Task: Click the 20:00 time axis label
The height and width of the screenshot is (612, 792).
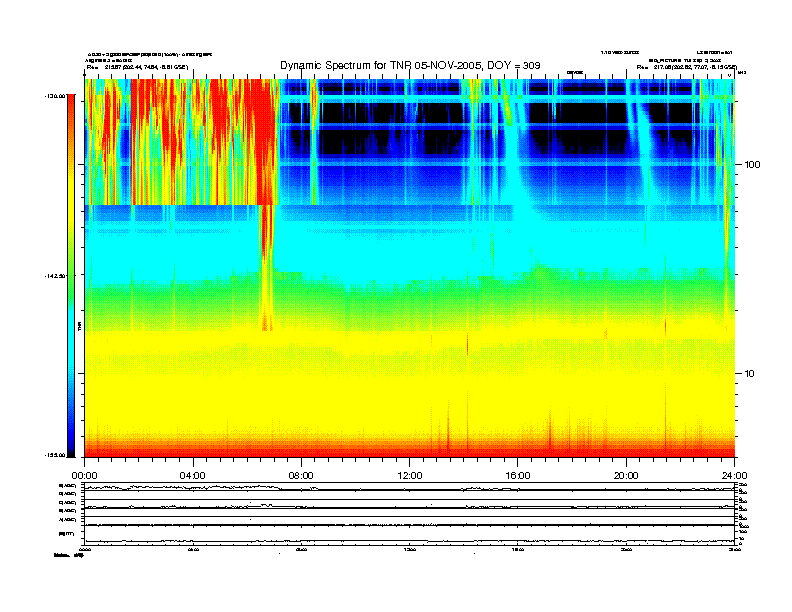Action: pyautogui.click(x=626, y=476)
